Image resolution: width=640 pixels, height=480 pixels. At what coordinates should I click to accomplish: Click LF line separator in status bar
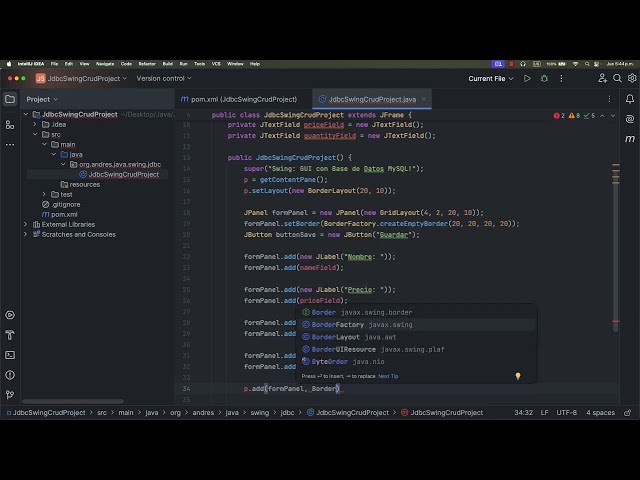point(544,413)
